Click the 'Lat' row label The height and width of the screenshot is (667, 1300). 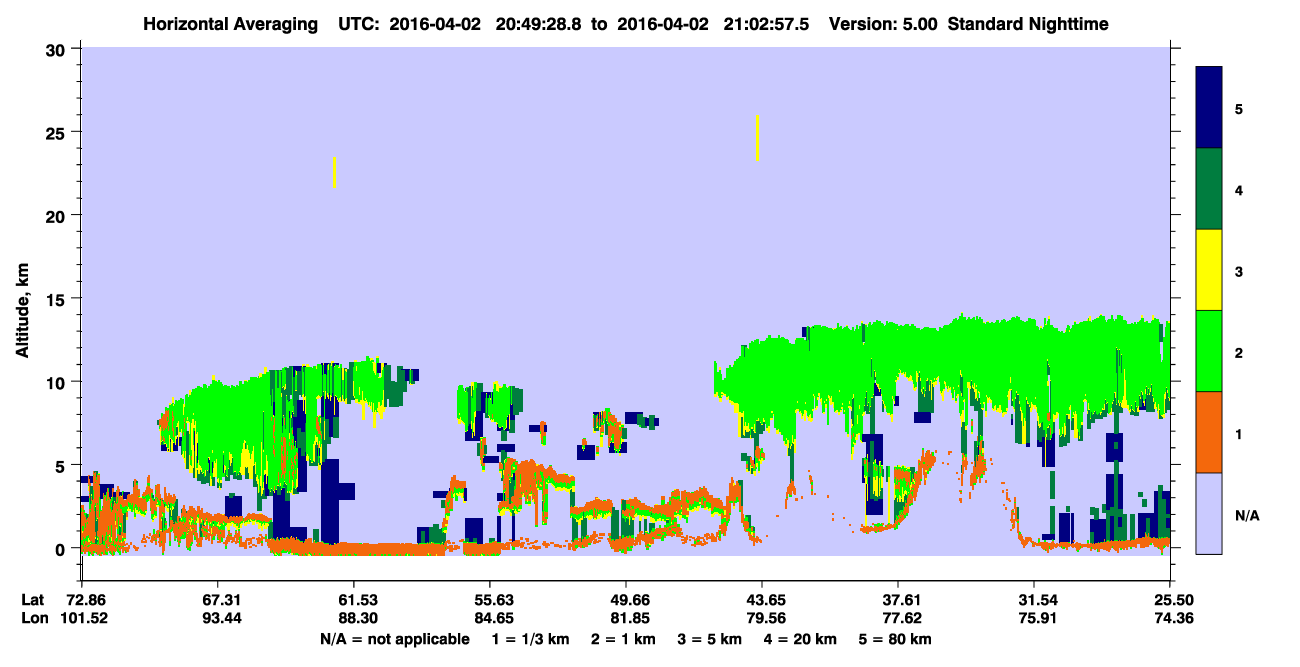[x=31, y=600]
